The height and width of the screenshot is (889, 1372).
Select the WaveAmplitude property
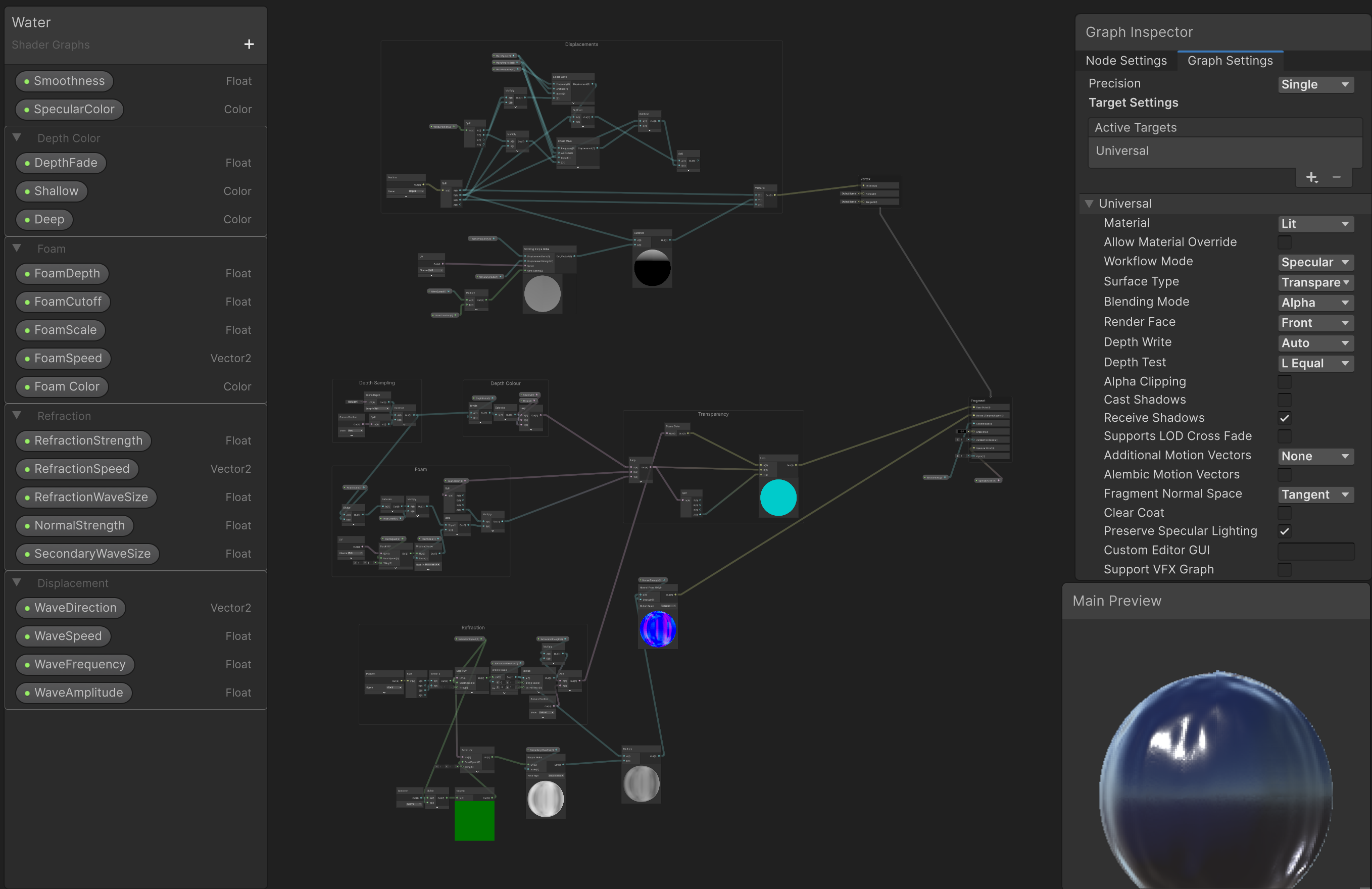click(x=74, y=693)
